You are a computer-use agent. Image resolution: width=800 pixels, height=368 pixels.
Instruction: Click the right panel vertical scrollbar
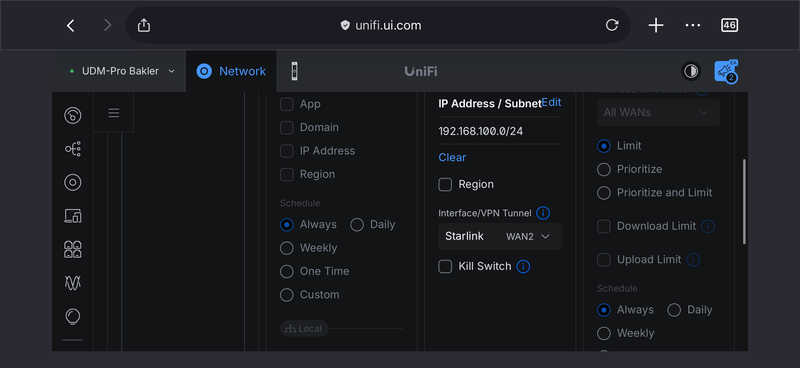click(x=744, y=201)
